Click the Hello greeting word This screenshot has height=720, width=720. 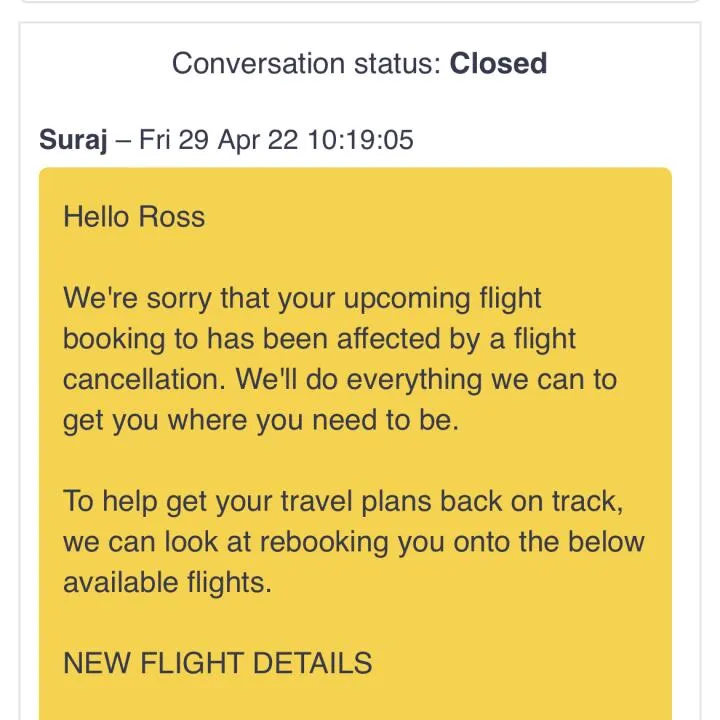point(96,217)
